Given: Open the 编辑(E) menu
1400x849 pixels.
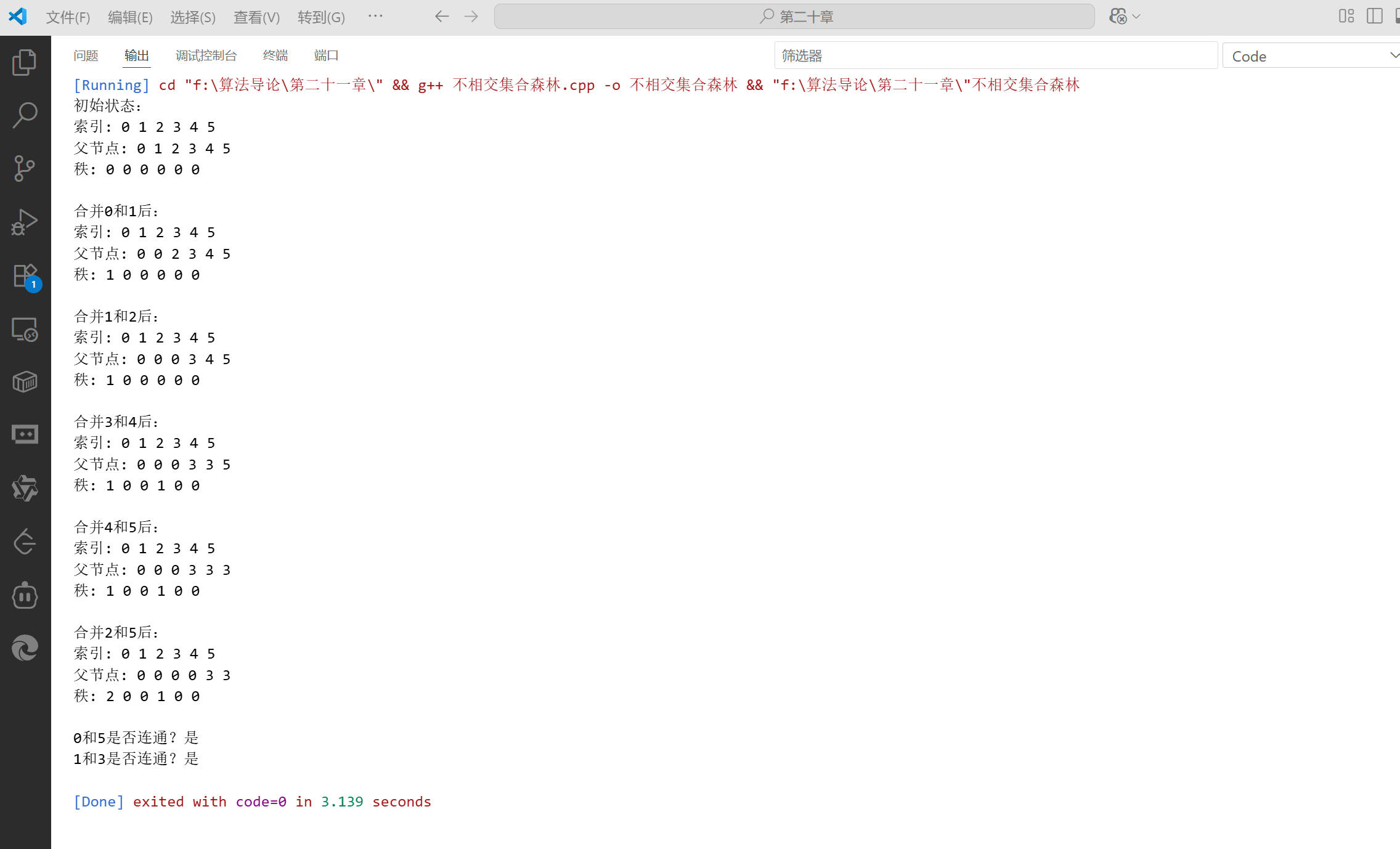Looking at the screenshot, I should pyautogui.click(x=130, y=17).
